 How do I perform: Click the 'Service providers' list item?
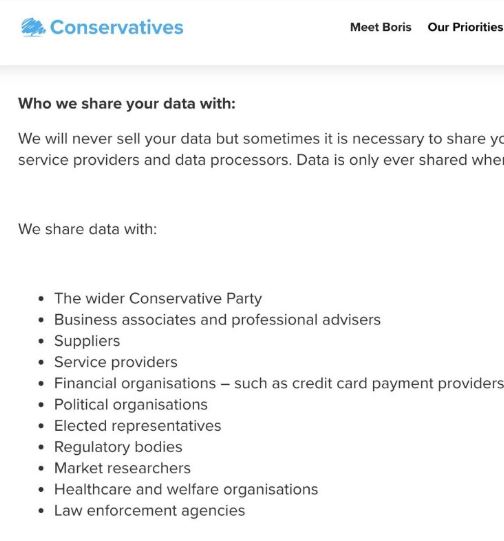[x=116, y=362]
